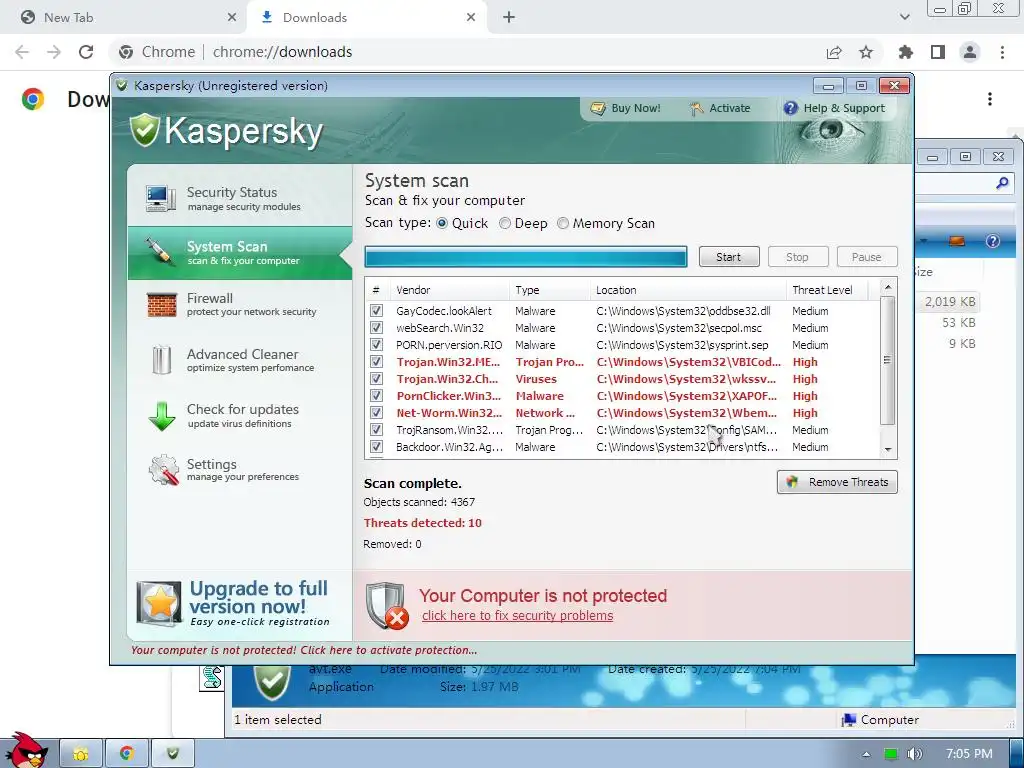Show hidden tray icons arrow
The height and width of the screenshot is (768, 1024).
(866, 754)
